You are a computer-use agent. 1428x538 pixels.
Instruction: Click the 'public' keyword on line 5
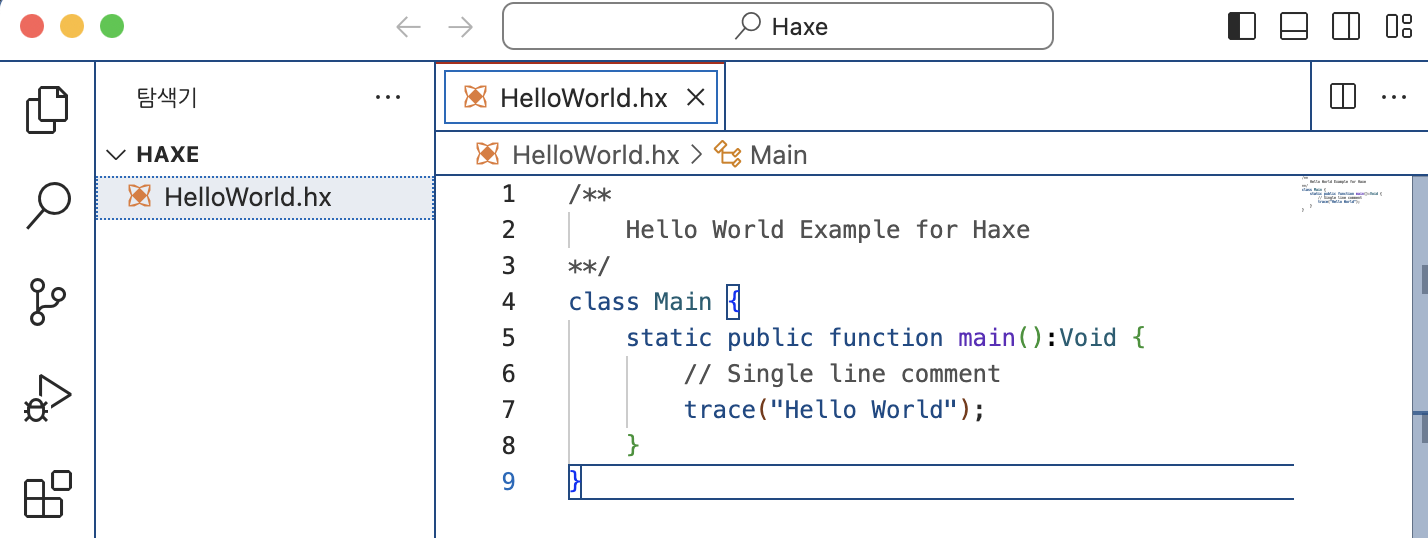click(770, 338)
